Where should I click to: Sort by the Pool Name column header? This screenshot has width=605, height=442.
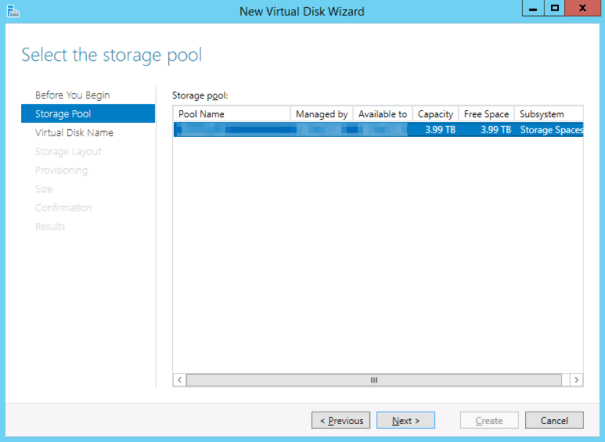tap(231, 114)
